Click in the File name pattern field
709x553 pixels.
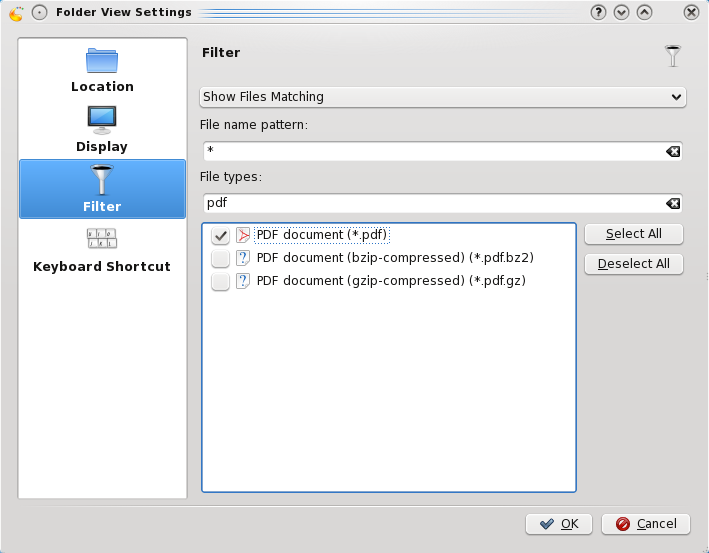(x=430, y=151)
